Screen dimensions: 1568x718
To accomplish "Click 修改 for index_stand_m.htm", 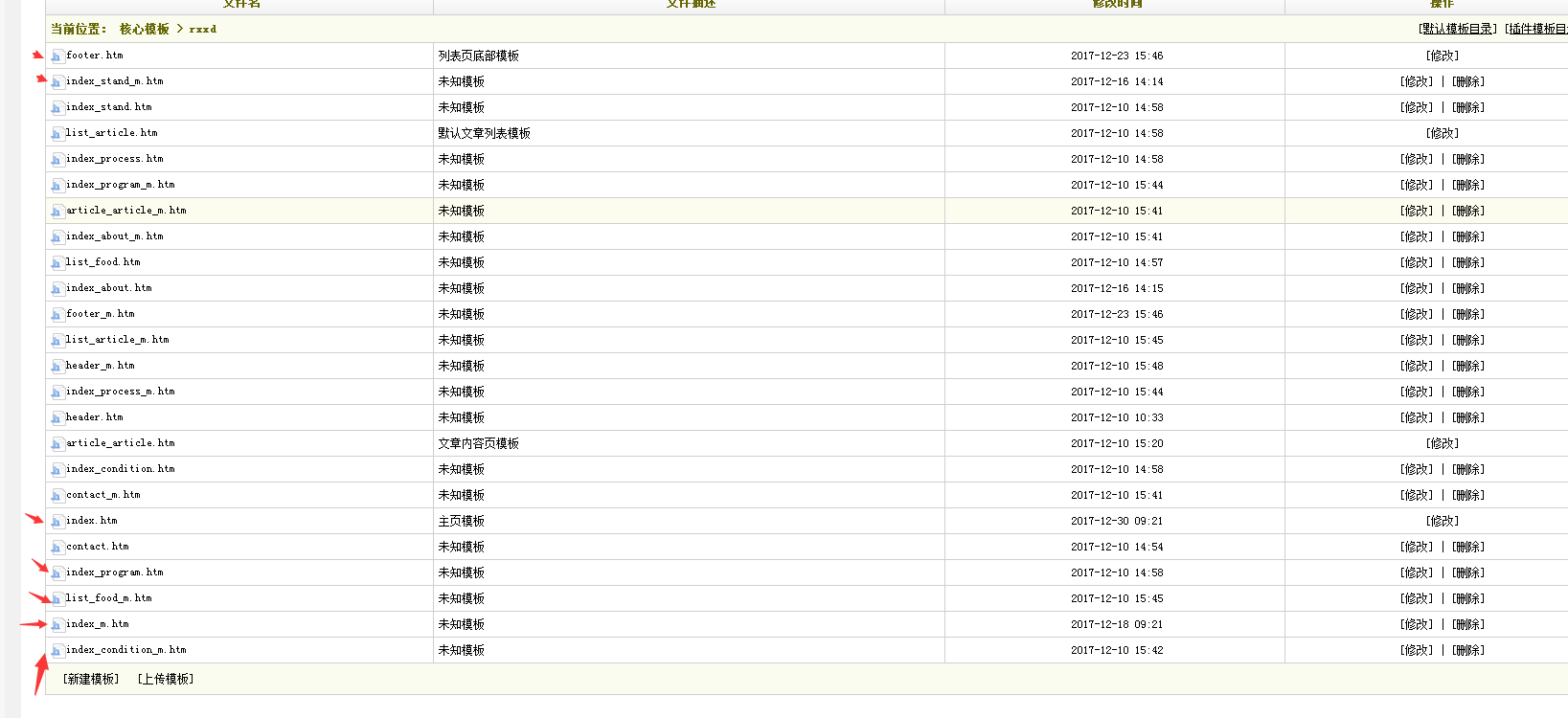I will (1417, 82).
